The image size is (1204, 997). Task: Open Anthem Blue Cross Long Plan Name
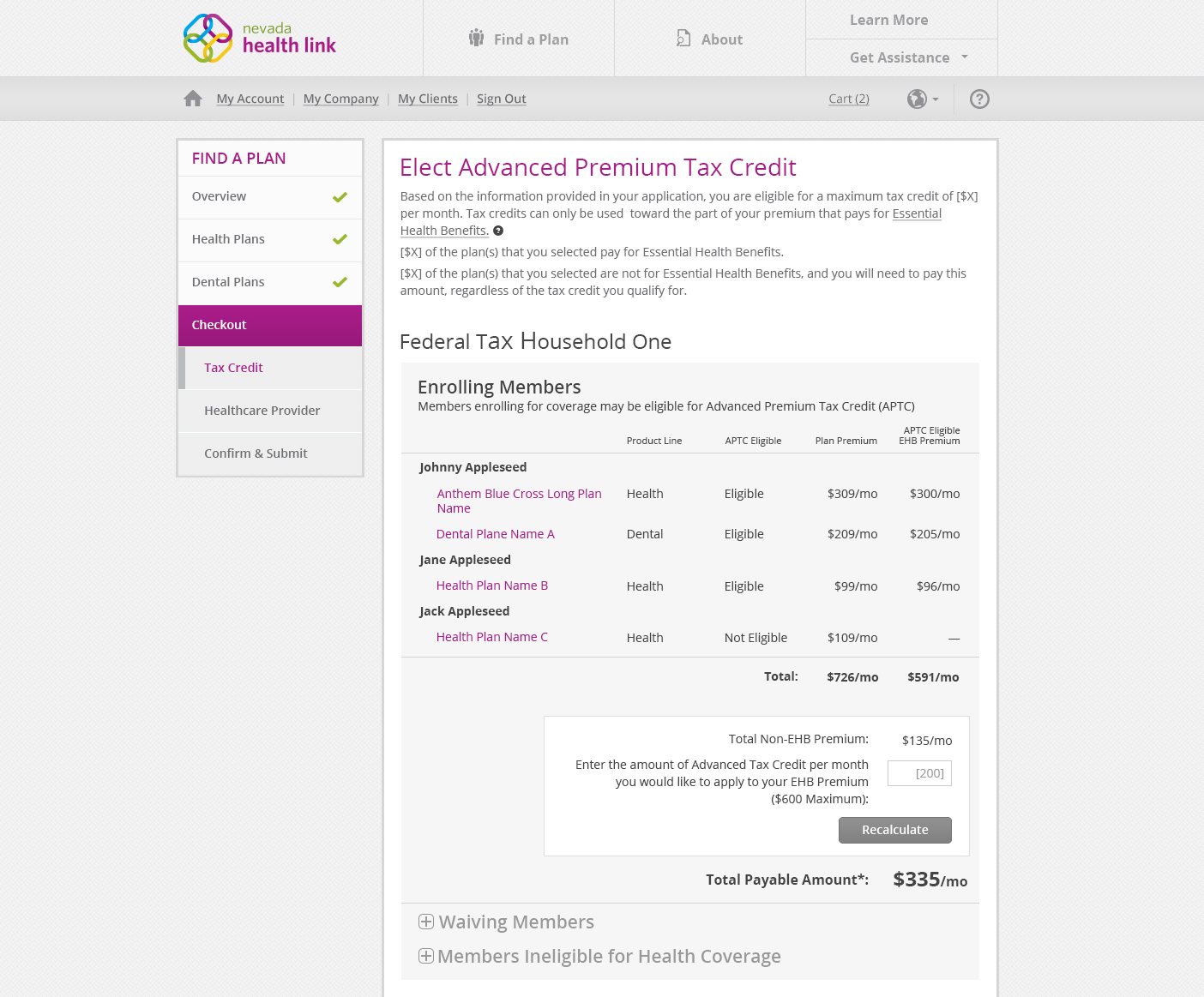pyautogui.click(x=520, y=501)
